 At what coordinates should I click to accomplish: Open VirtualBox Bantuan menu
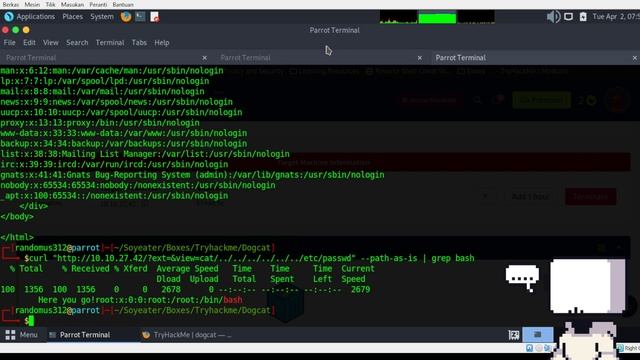123,4
